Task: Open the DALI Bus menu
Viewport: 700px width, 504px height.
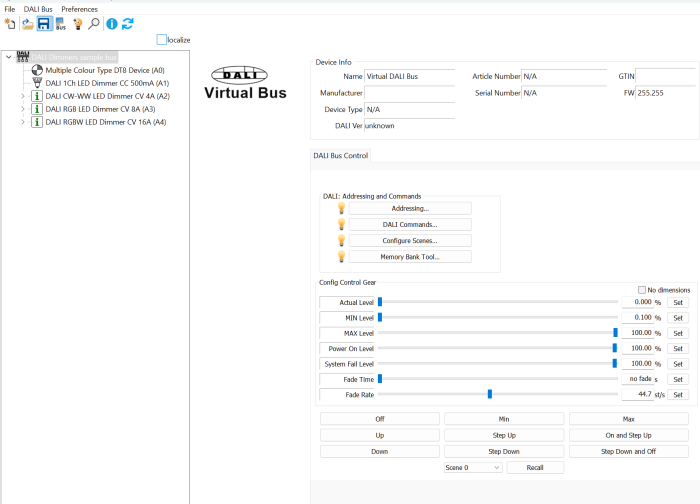Action: coord(38,9)
